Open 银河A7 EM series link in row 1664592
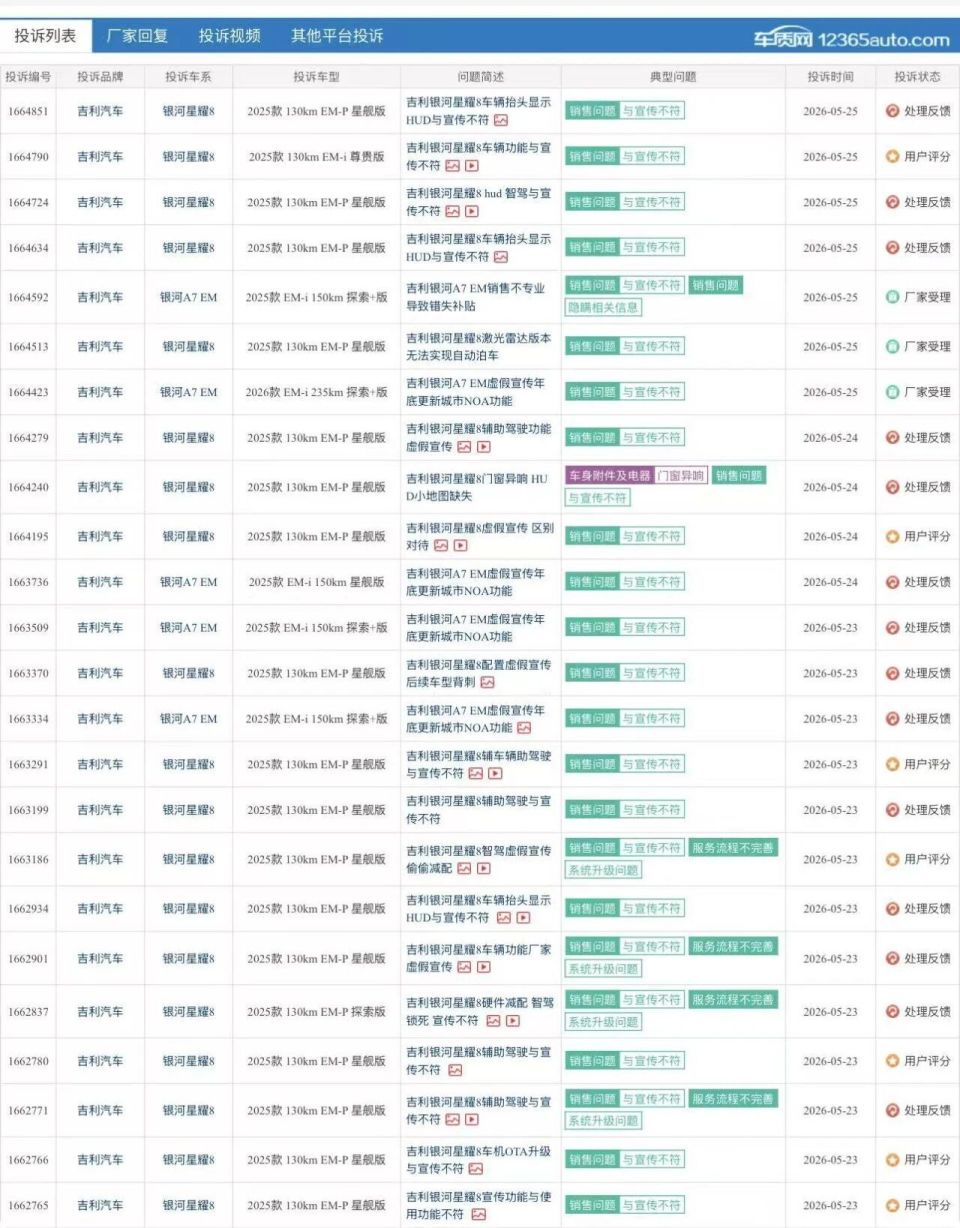 coord(189,297)
